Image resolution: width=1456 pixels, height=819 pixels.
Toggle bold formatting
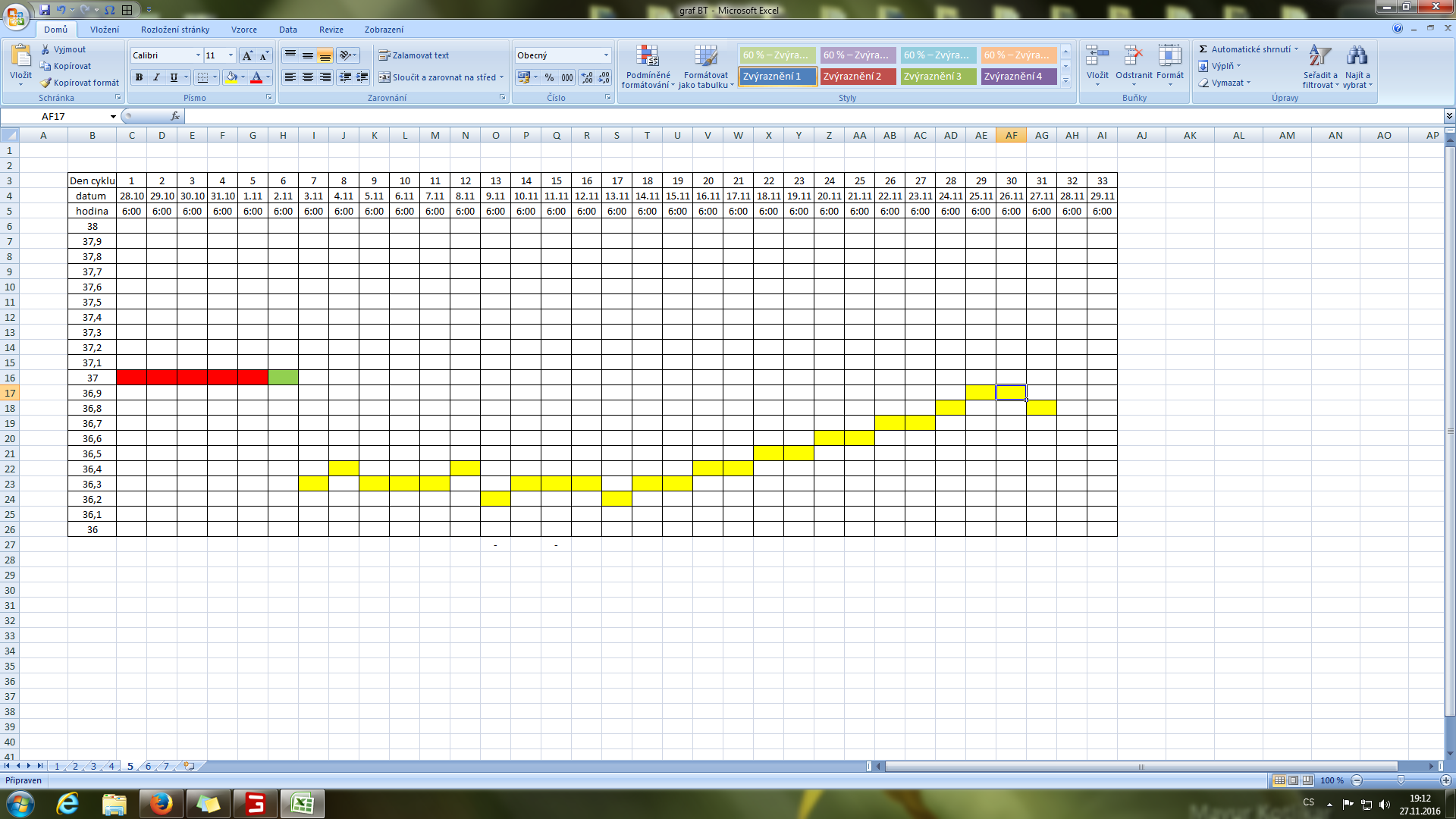coord(139,77)
